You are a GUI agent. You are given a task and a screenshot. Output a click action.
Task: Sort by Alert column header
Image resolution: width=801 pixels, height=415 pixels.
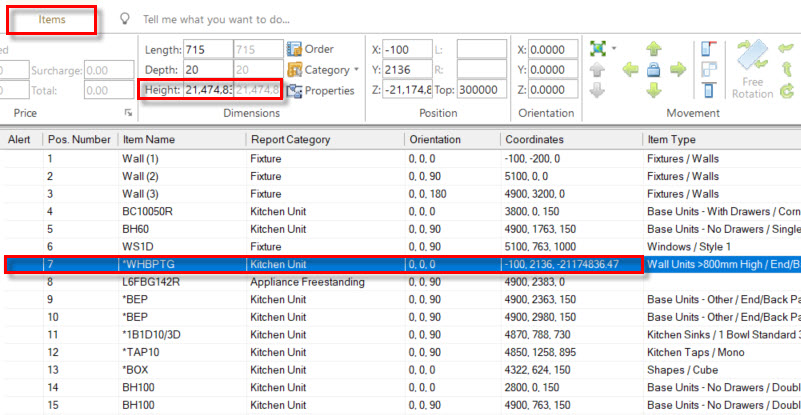point(21,140)
